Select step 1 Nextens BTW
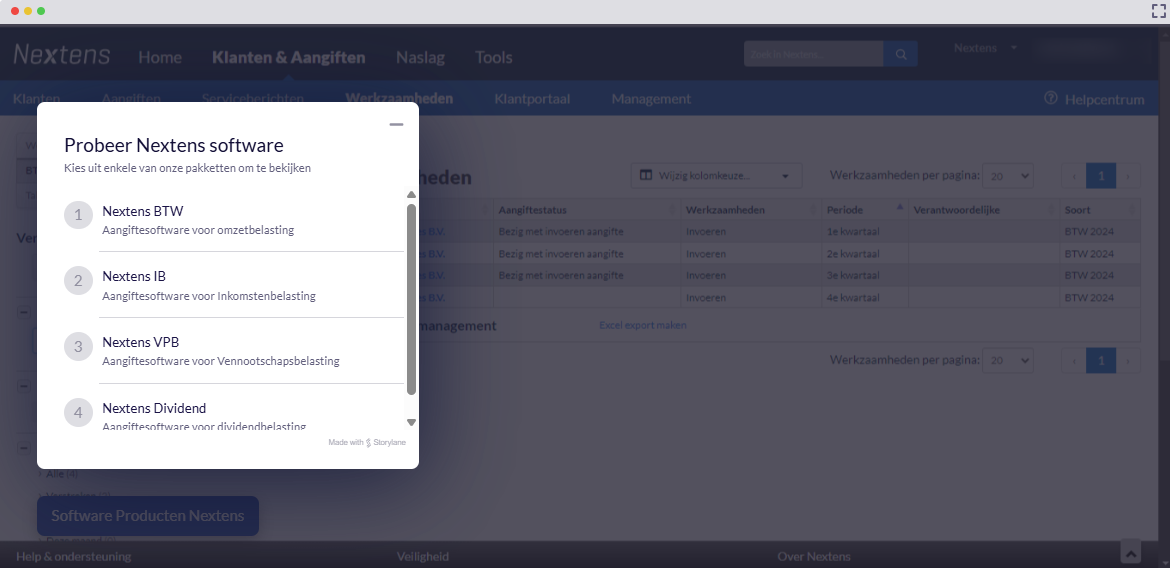1170x568 pixels. click(234, 219)
